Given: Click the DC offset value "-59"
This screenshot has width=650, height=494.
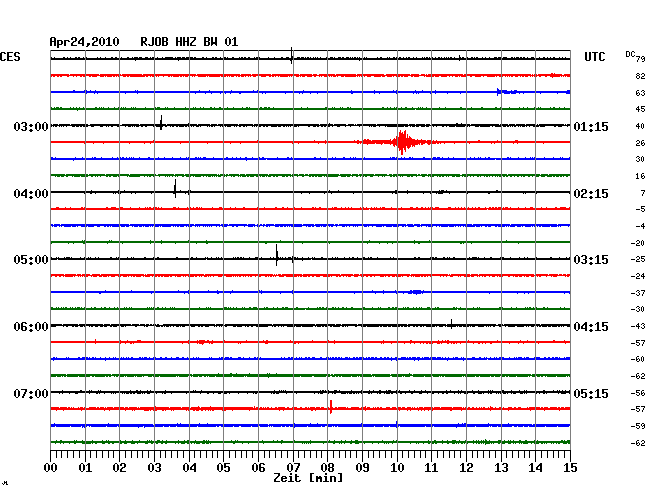Looking at the screenshot, I should click(638, 426).
